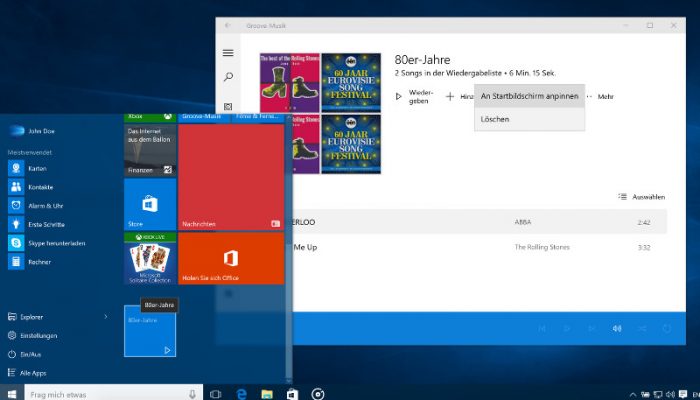Open the pinned 80er-Jahre playlist tile
700x400 pixels.
click(x=150, y=331)
